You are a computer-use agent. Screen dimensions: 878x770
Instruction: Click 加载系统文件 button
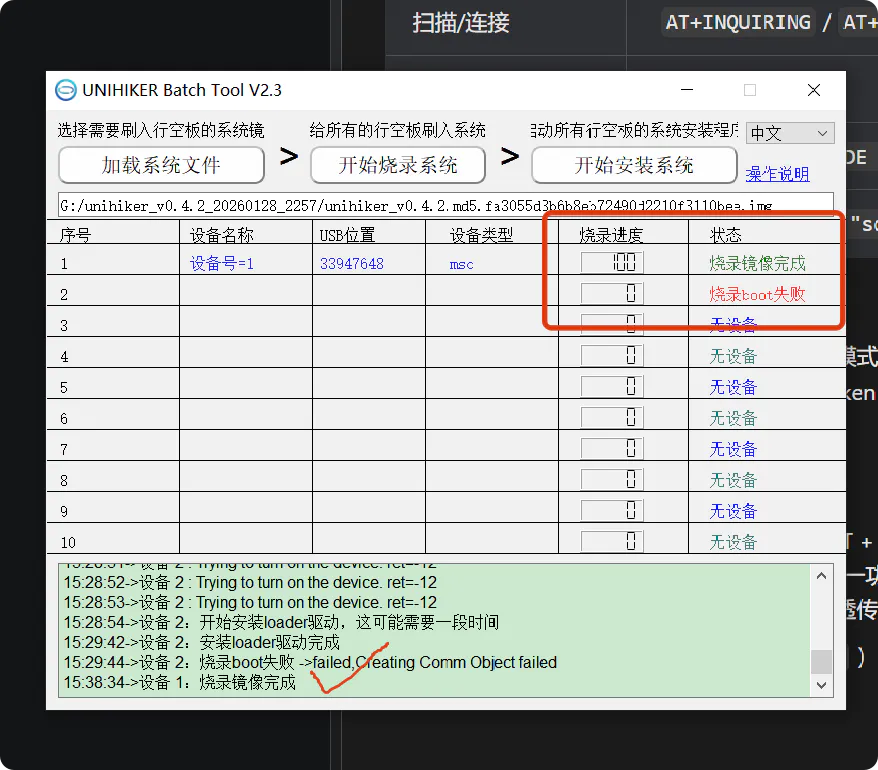(x=161, y=165)
